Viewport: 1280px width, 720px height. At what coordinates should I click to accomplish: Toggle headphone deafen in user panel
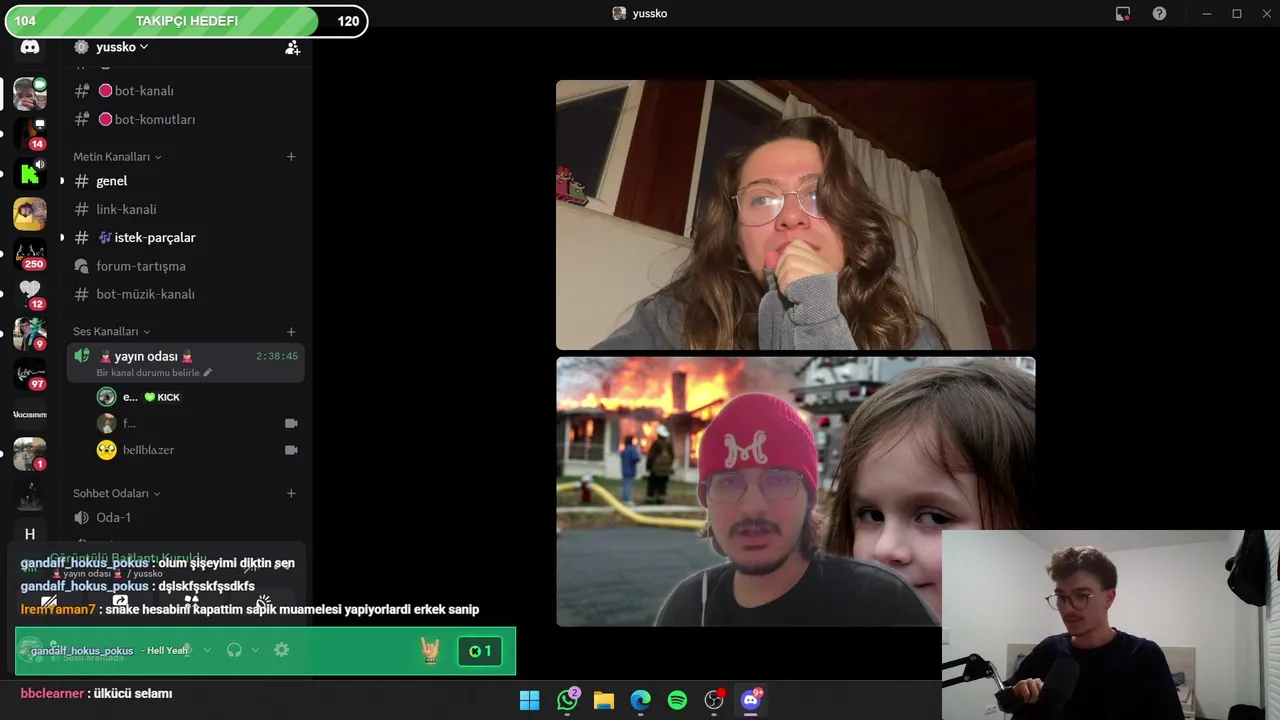coord(234,650)
